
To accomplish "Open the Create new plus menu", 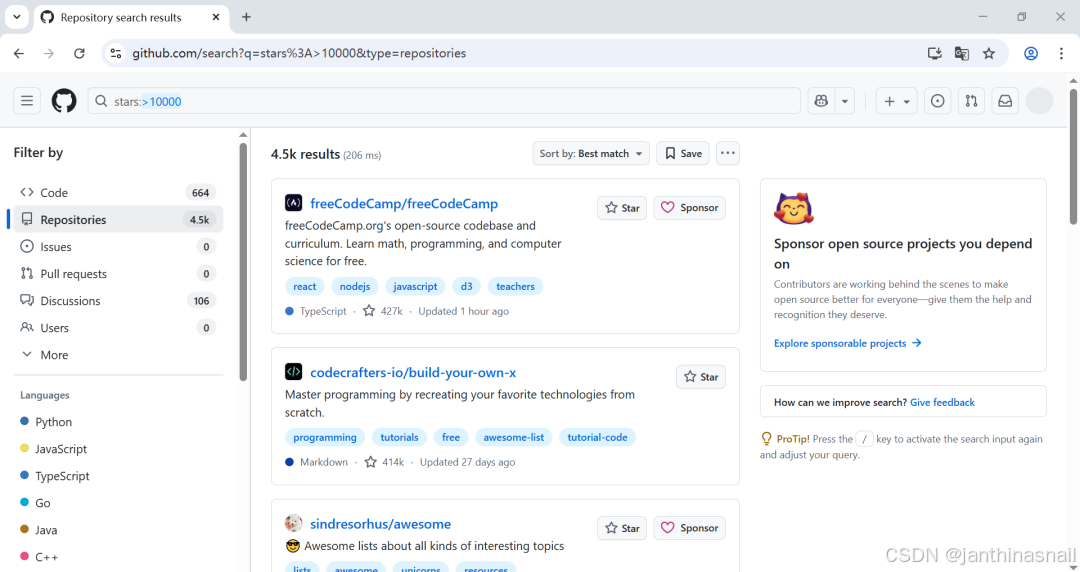I will 896,101.
